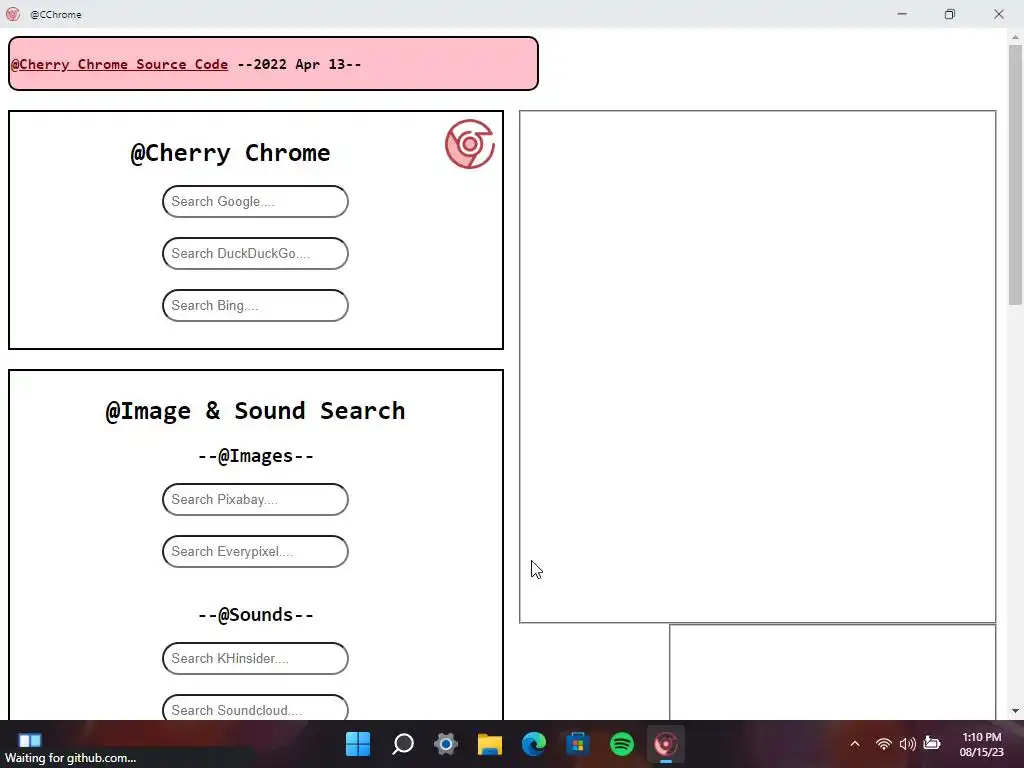Click the Cherry Chrome logo icon
1024x768 pixels.
[470, 144]
